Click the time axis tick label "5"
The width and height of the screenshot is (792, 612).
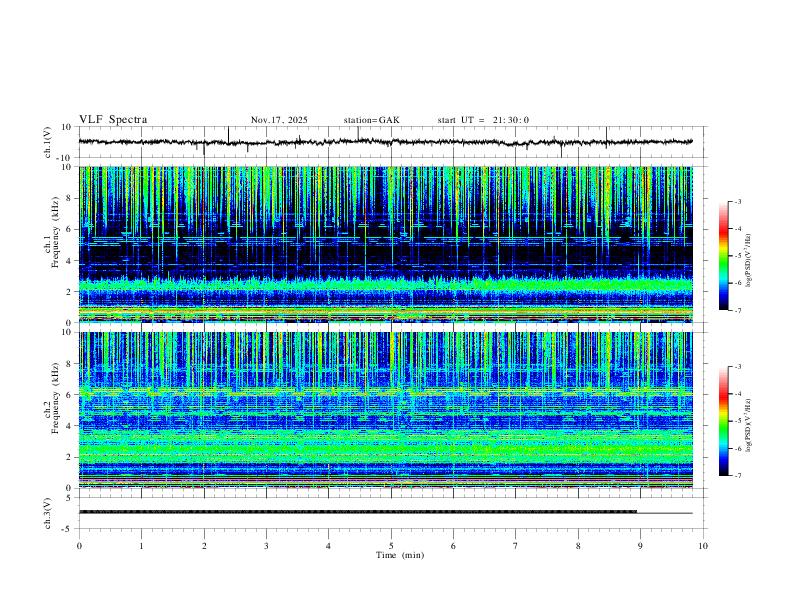pyautogui.click(x=391, y=546)
